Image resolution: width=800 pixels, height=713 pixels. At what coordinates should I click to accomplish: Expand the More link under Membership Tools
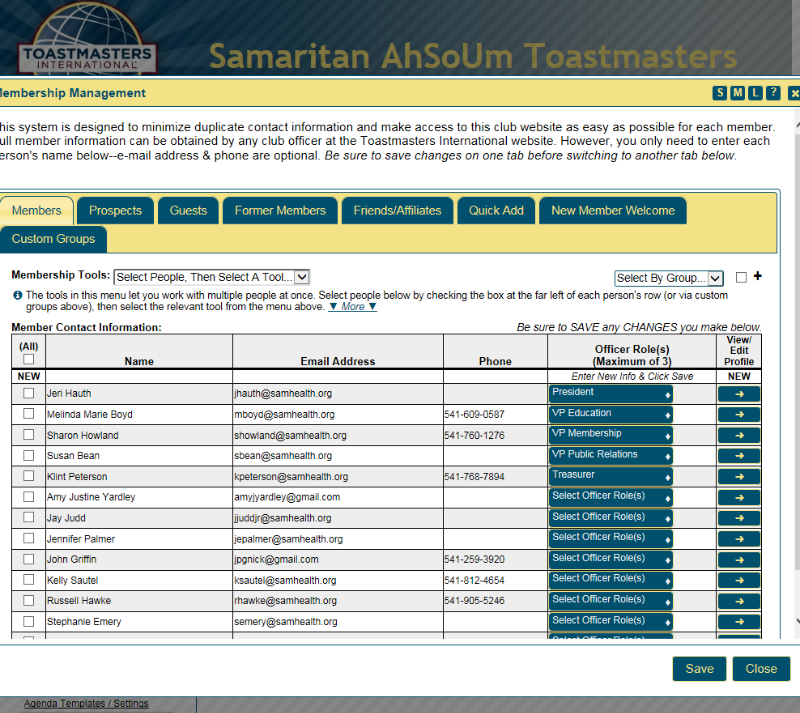point(353,307)
